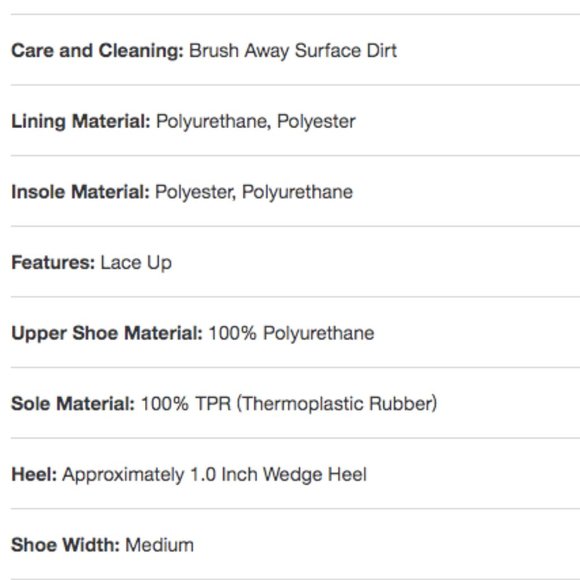Image resolution: width=580 pixels, height=580 pixels.
Task: Click the 'Shoe Width:' label
Action: (x=65, y=545)
